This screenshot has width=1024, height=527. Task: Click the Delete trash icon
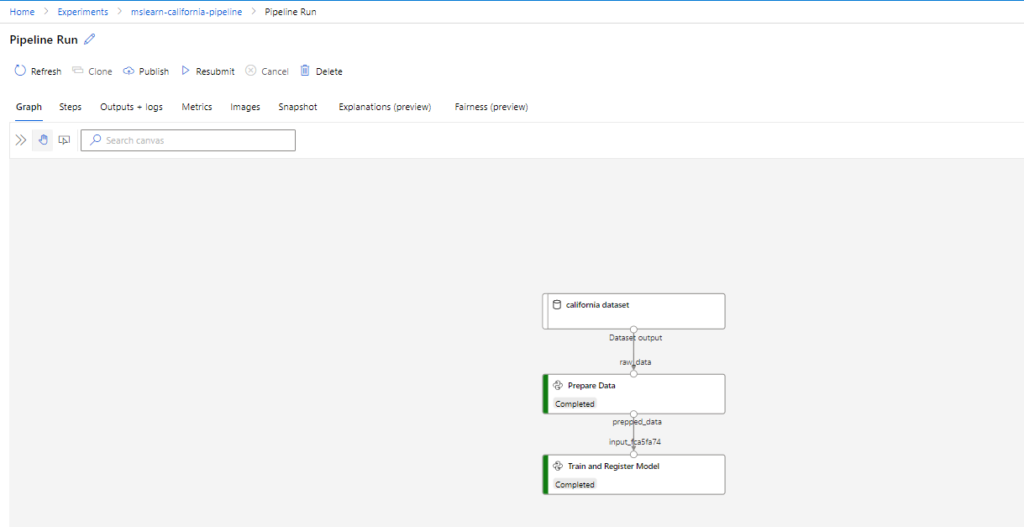click(305, 71)
